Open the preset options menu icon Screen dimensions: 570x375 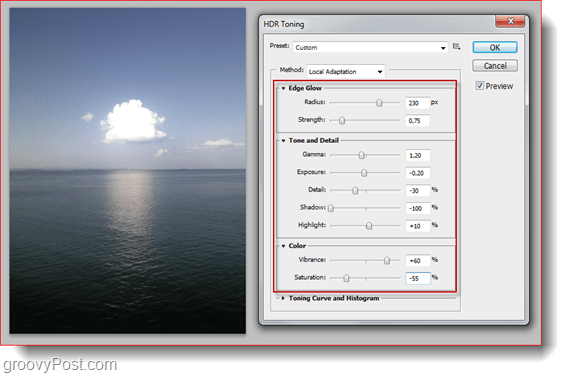[456, 47]
